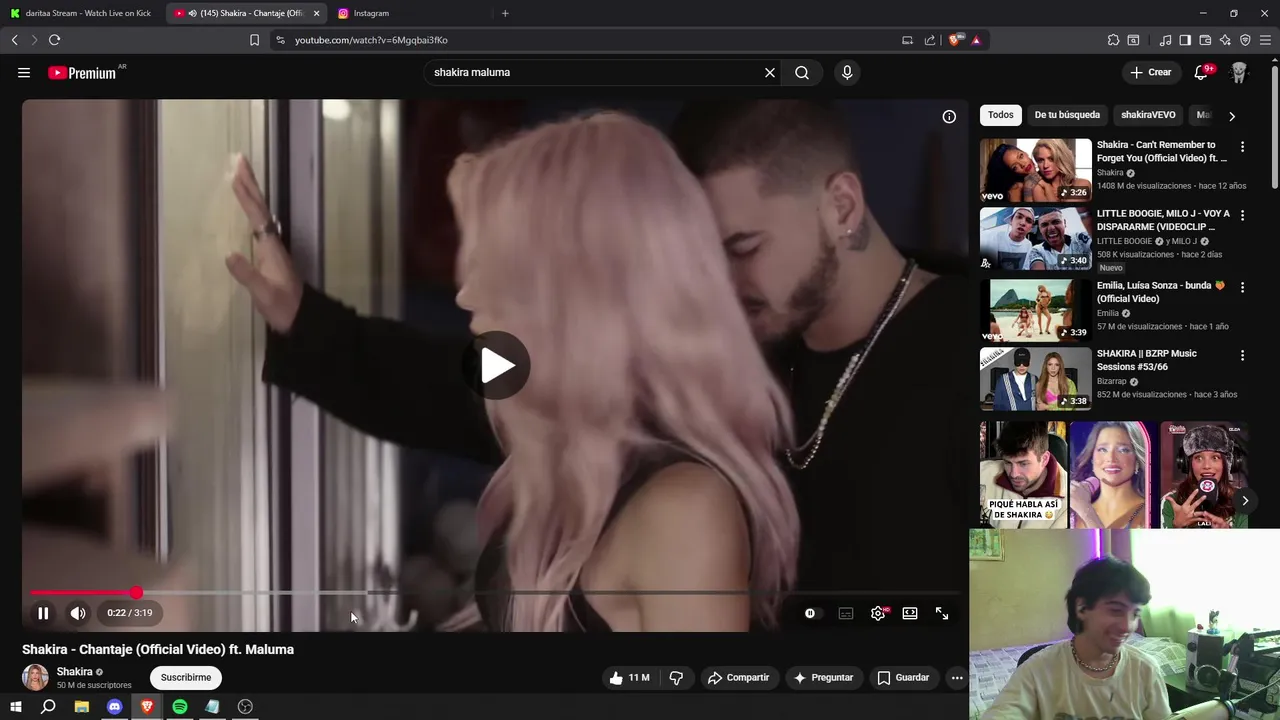Open Brave Shields lion icon

[956, 40]
